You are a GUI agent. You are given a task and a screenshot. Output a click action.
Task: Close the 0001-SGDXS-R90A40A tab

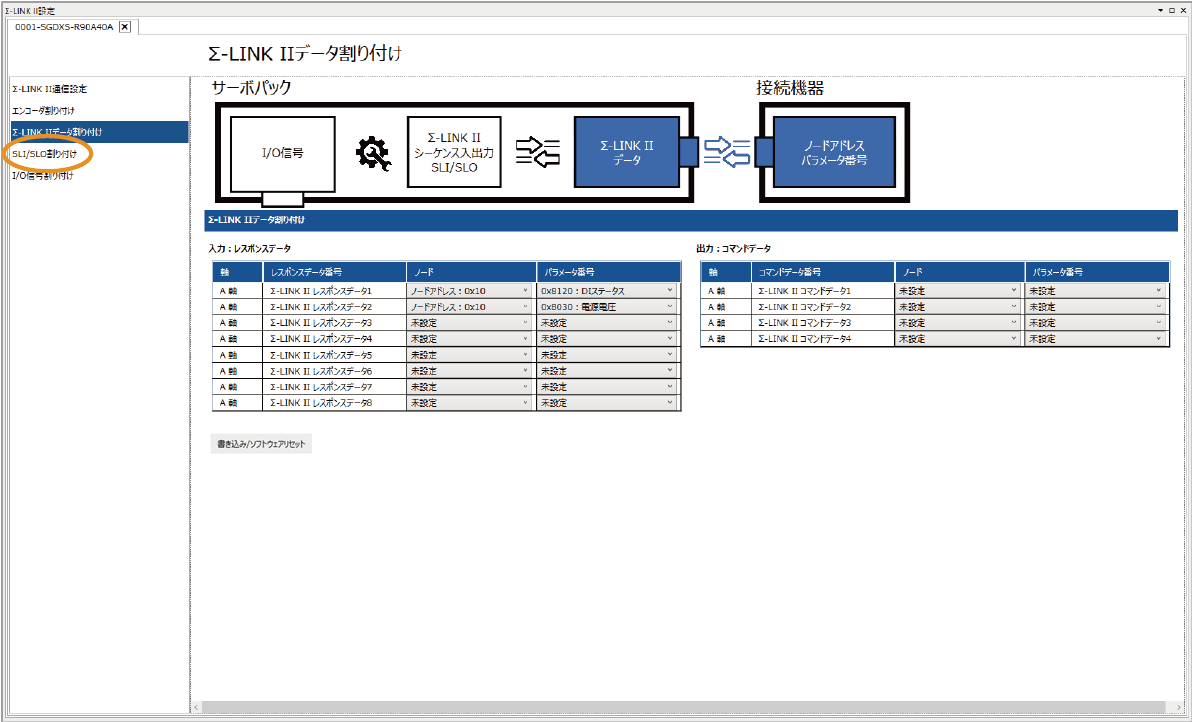point(125,27)
